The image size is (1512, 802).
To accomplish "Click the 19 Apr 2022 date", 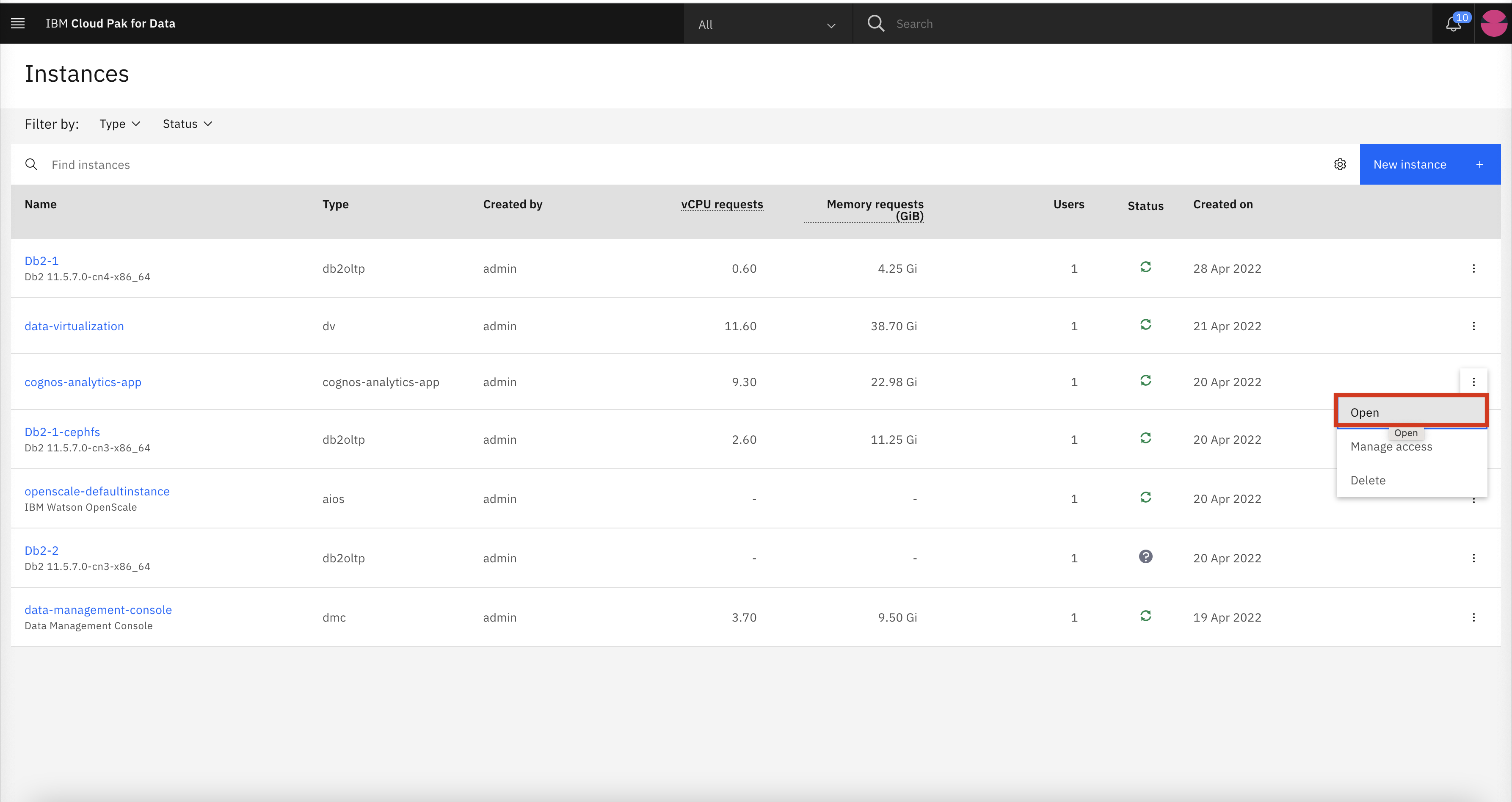I will tap(1227, 617).
